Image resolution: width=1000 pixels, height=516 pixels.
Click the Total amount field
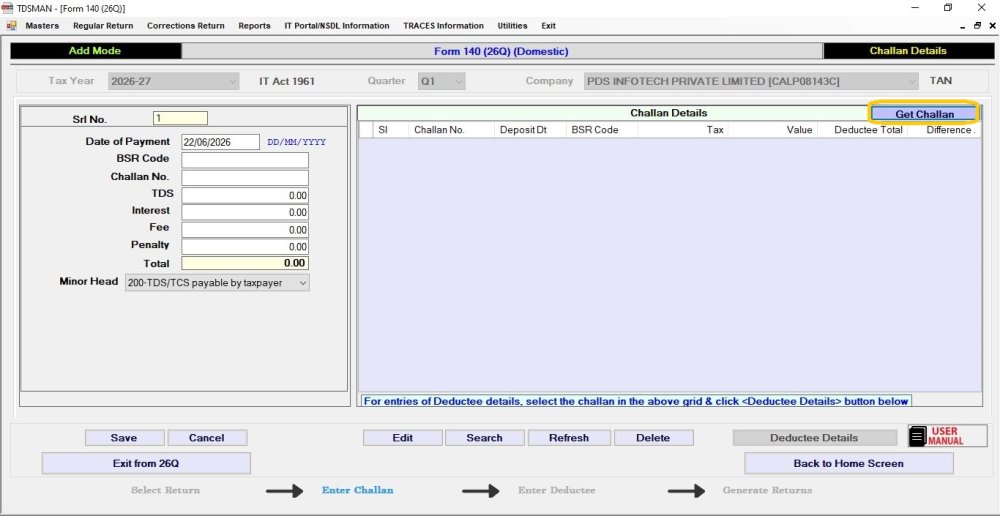[245, 263]
